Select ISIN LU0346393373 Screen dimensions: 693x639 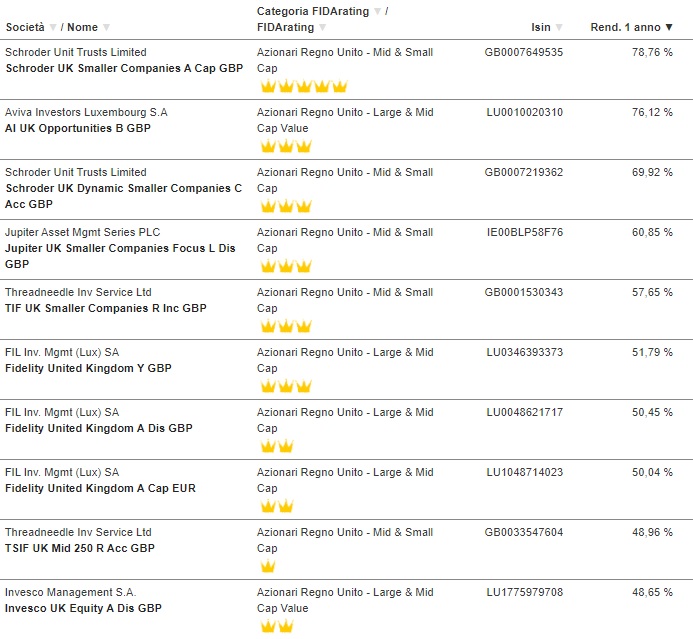525,353
